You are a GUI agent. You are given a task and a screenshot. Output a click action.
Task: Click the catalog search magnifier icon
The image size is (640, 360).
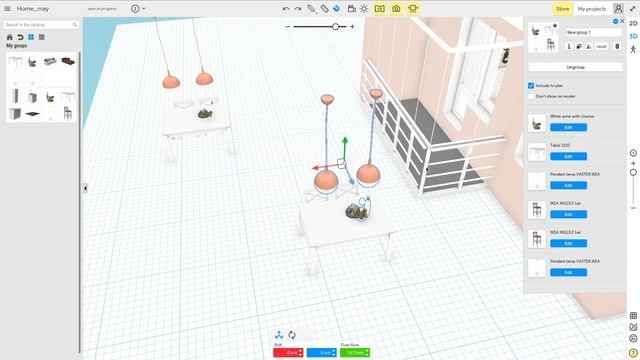click(x=75, y=25)
